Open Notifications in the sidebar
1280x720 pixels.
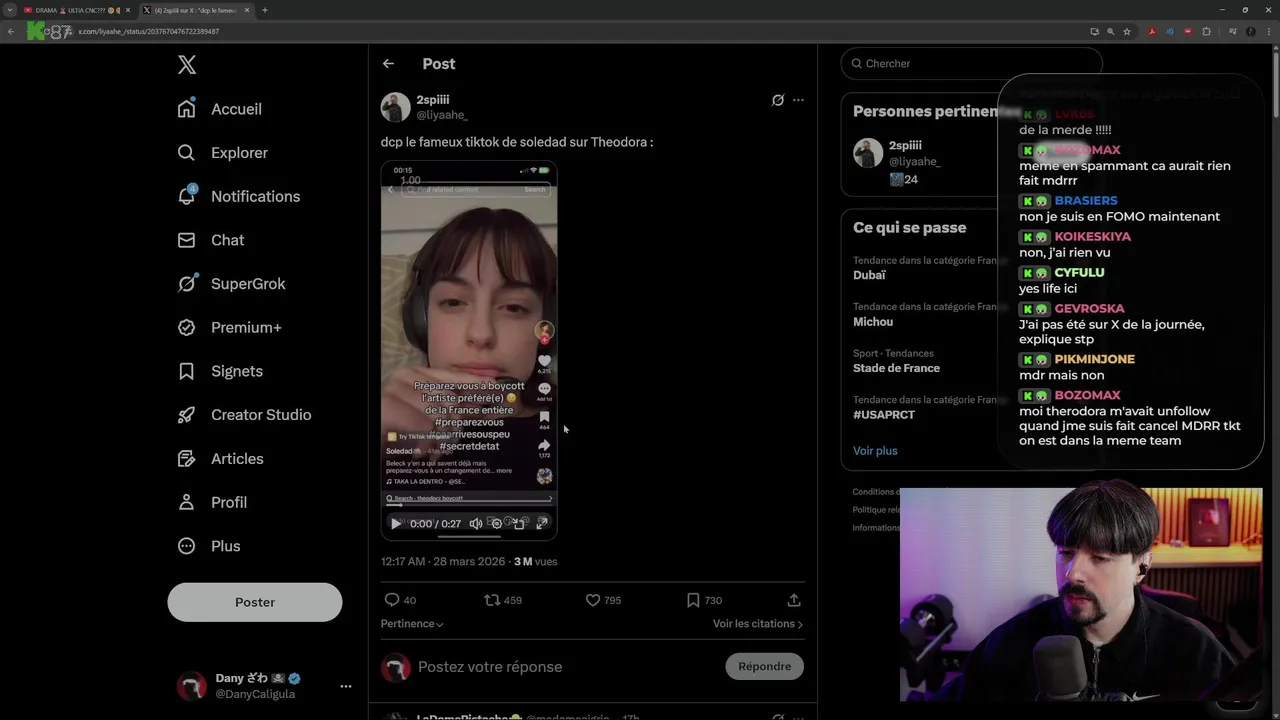[x=238, y=196]
